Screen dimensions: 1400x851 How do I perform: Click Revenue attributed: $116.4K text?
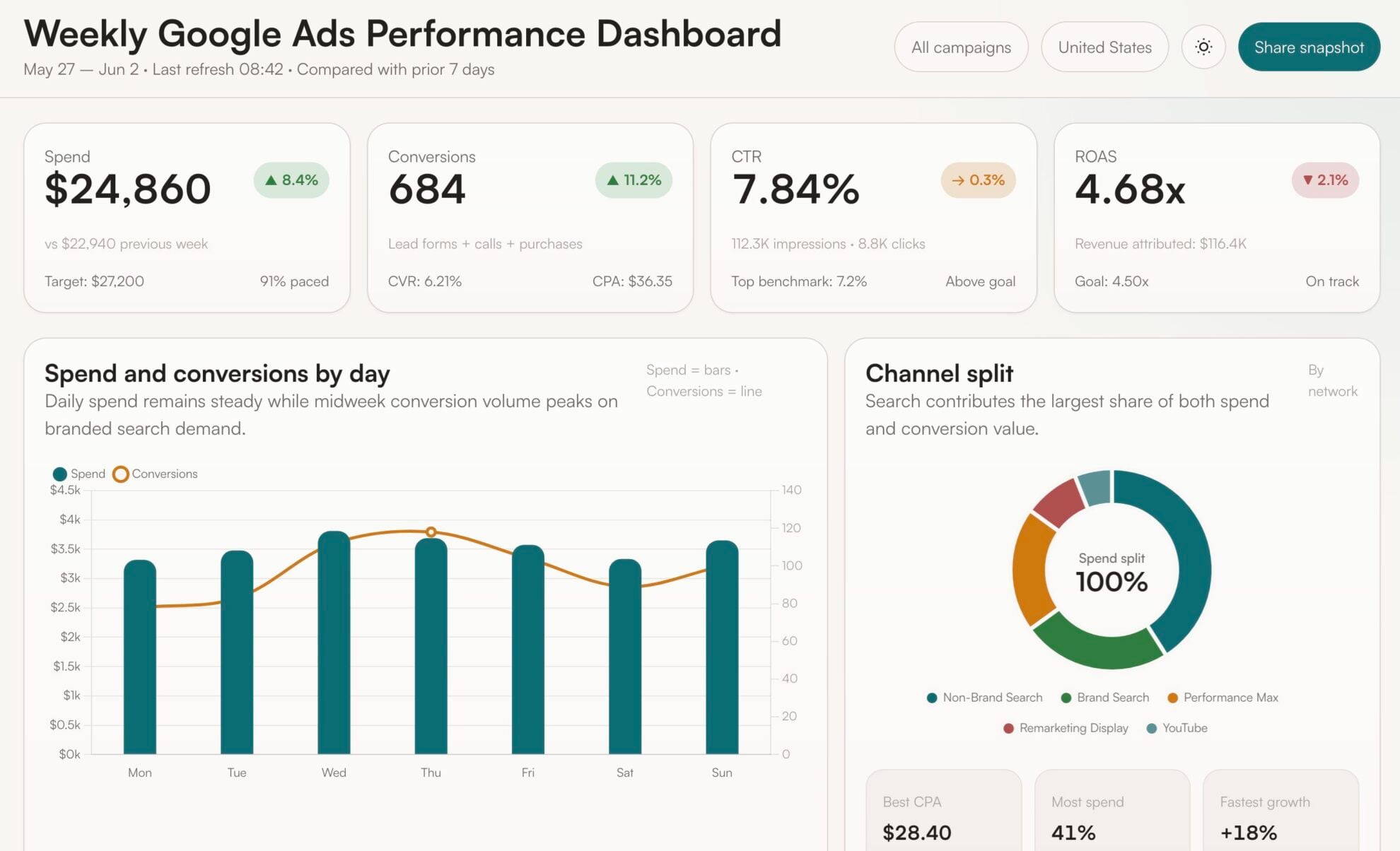[1160, 244]
